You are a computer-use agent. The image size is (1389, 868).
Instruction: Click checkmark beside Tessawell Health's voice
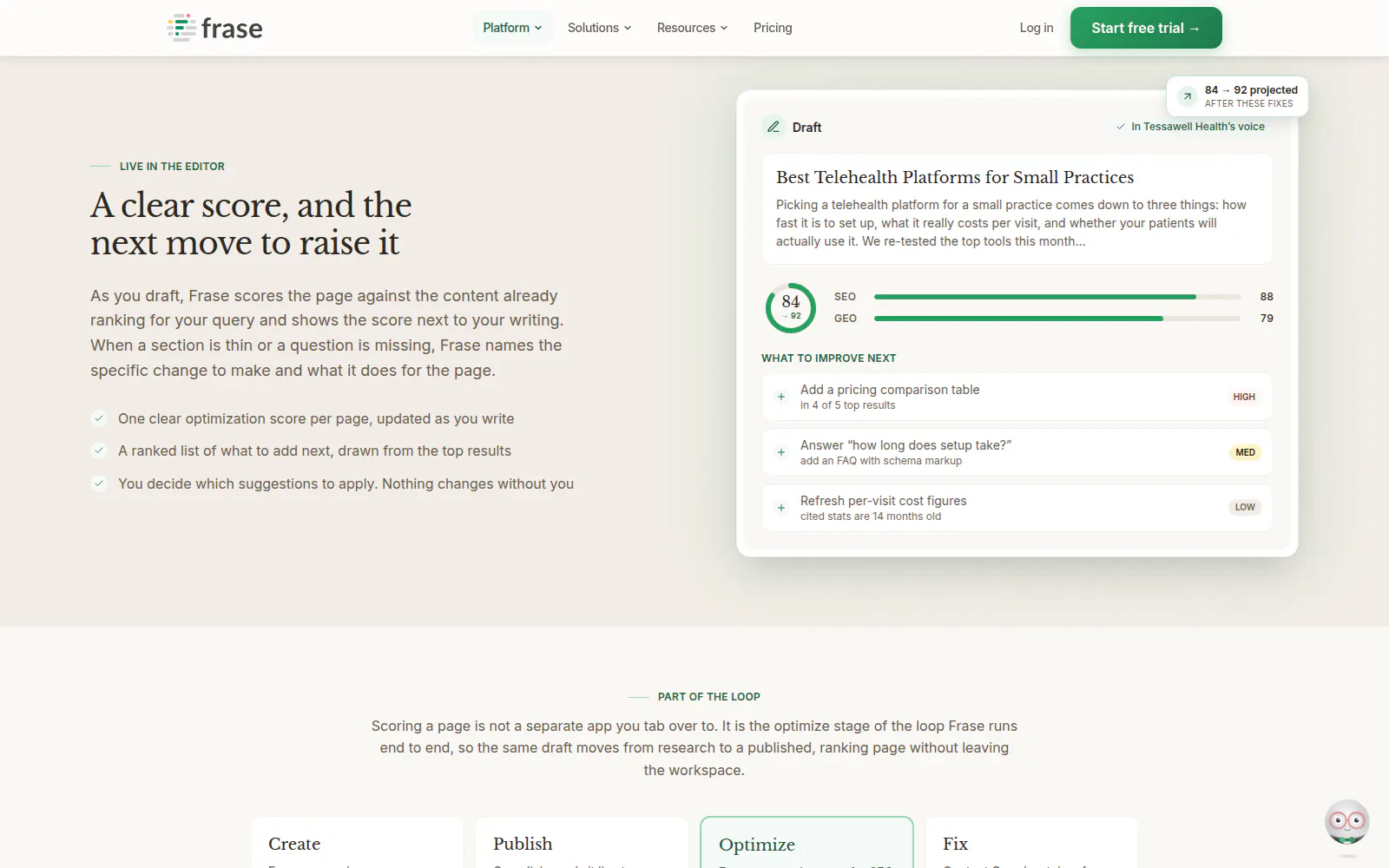click(x=1121, y=127)
